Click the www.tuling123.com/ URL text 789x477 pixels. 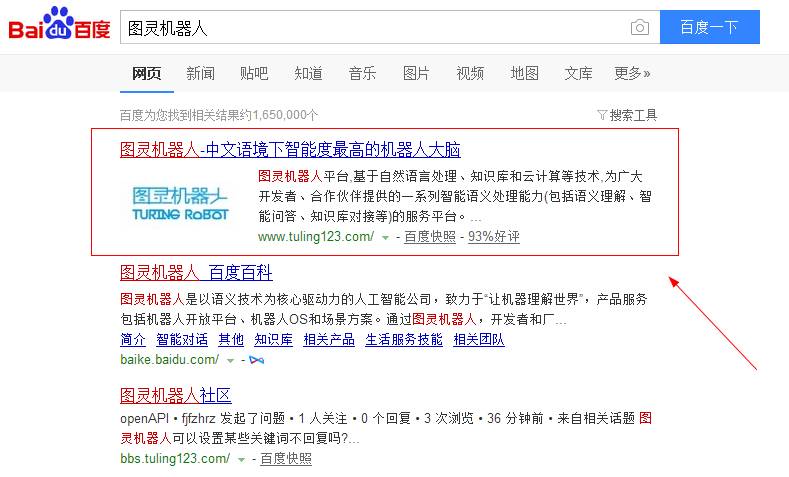[316, 236]
